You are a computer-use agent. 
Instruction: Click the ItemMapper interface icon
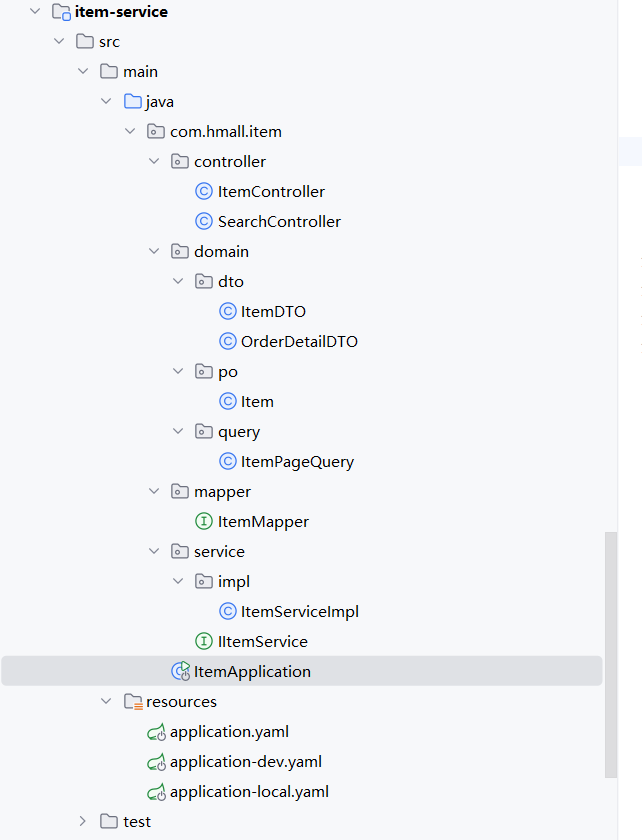[x=204, y=521]
